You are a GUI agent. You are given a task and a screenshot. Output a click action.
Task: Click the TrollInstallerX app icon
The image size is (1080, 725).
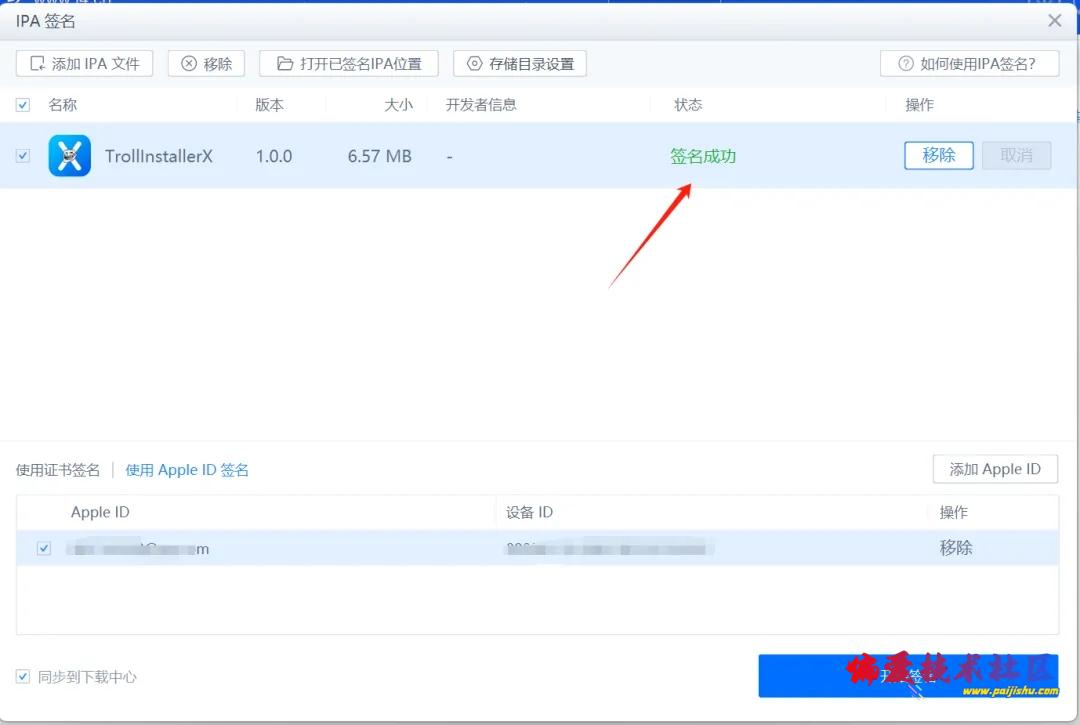click(70, 156)
